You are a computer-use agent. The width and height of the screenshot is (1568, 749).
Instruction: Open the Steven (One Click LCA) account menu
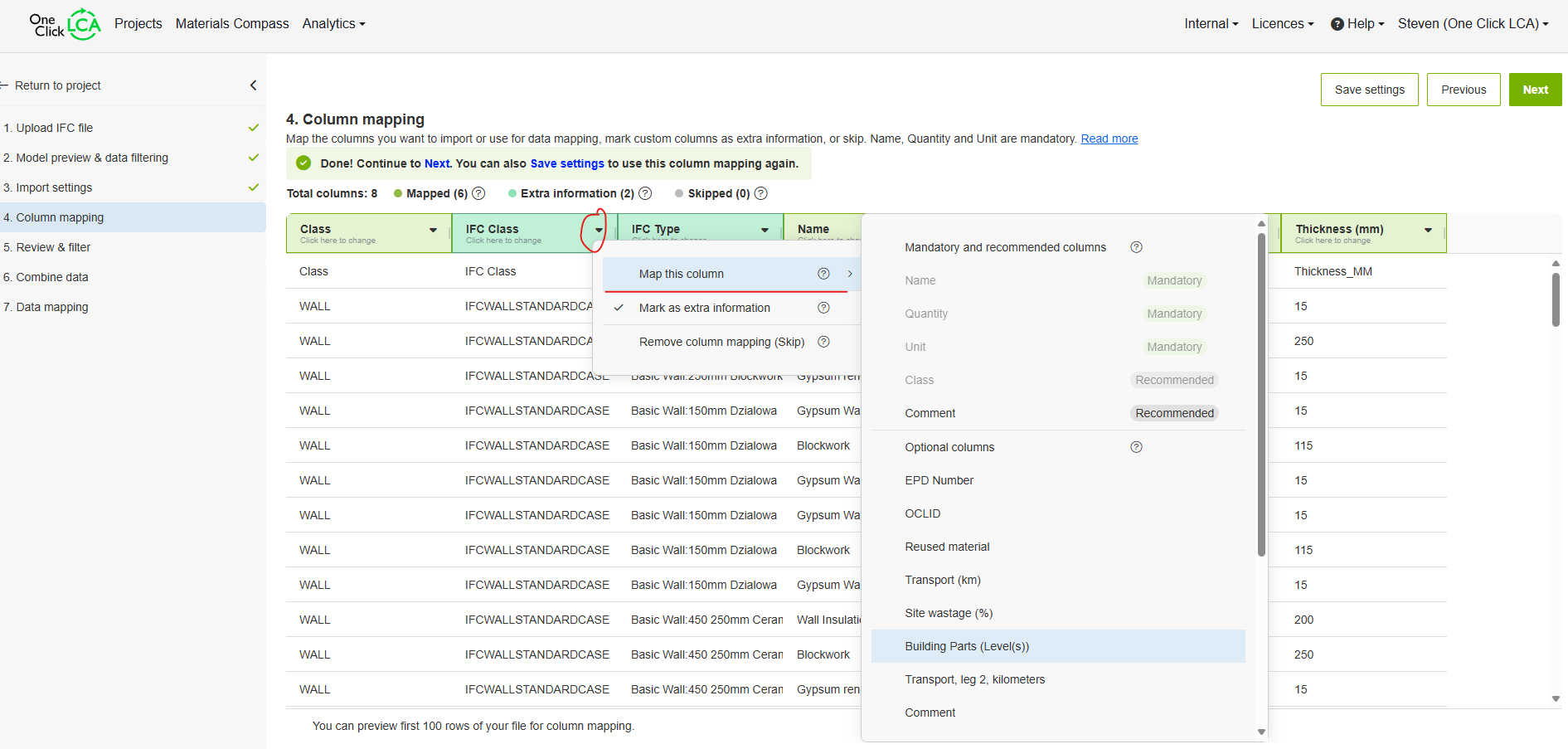[1473, 24]
